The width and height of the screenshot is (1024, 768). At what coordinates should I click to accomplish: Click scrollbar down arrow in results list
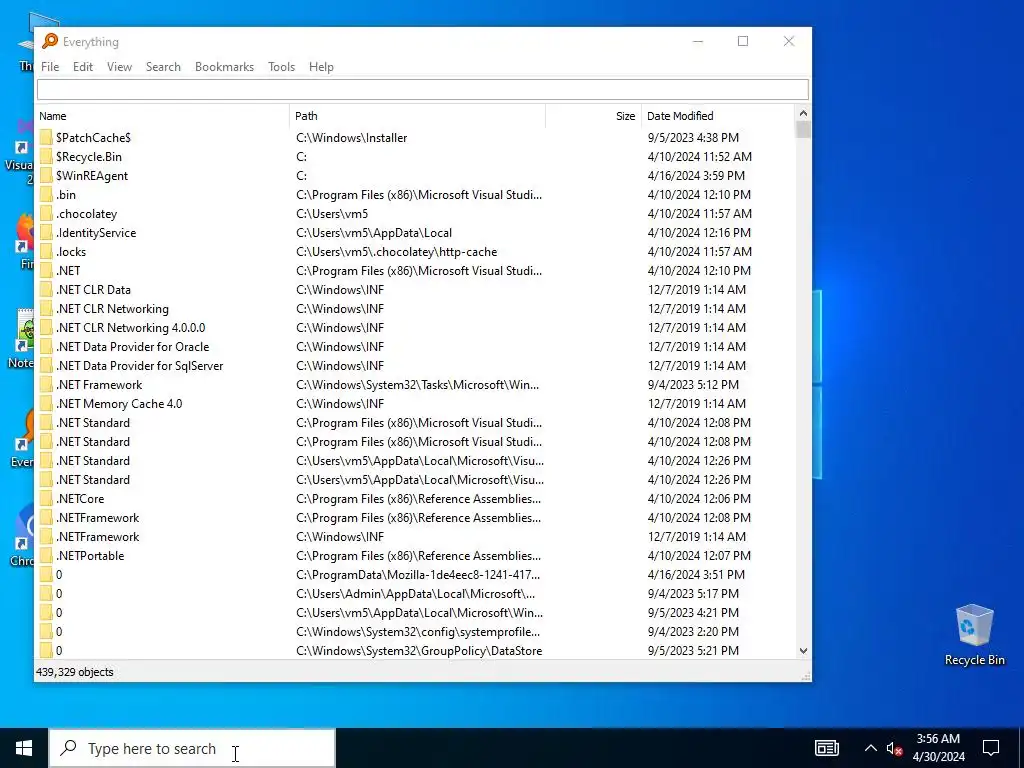(x=803, y=650)
